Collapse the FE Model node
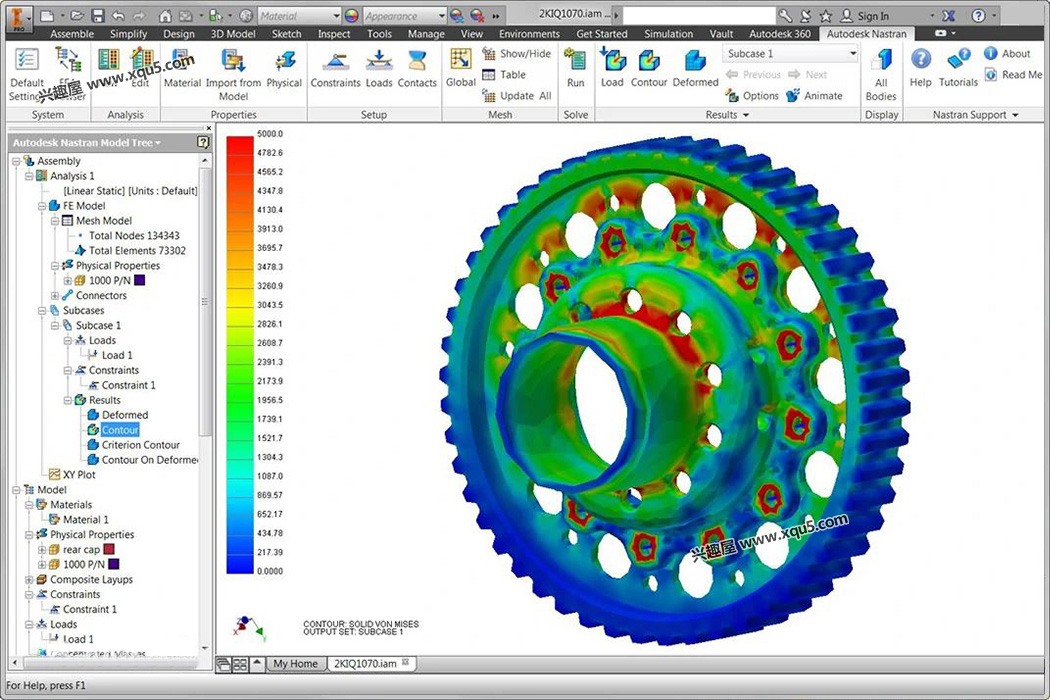 42,206
